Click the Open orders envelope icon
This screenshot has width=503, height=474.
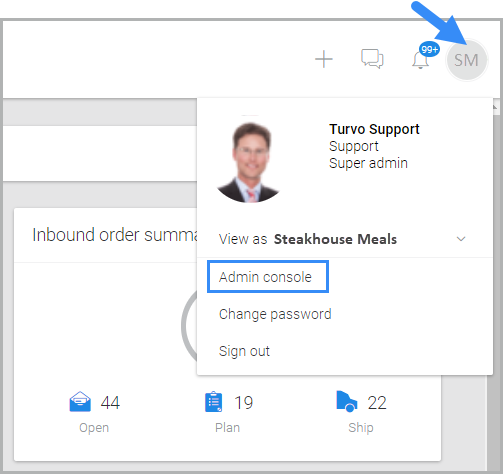pos(80,401)
